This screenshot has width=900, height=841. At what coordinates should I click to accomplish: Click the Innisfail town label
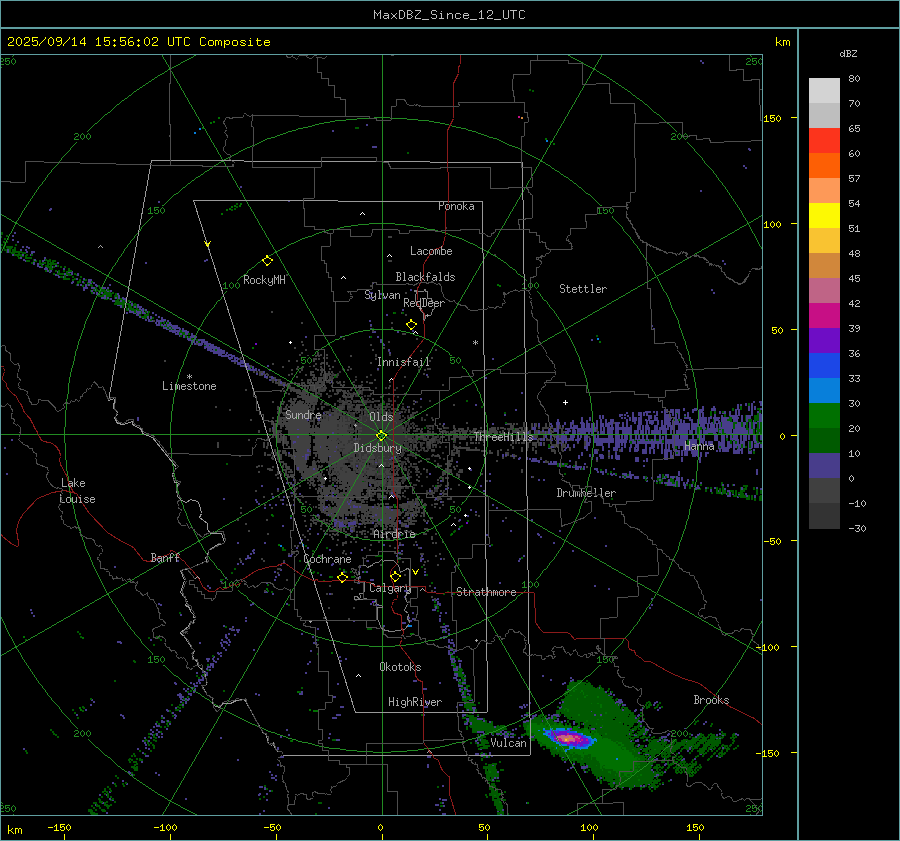(x=404, y=362)
